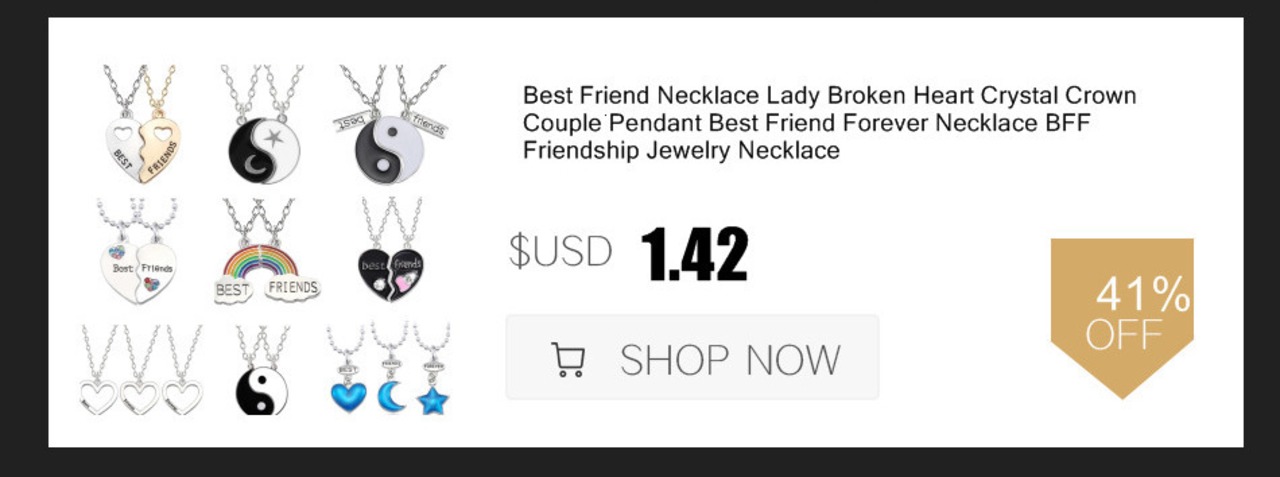Click the BEST cloud pendant
The width and height of the screenshot is (1280, 477).
233,291
